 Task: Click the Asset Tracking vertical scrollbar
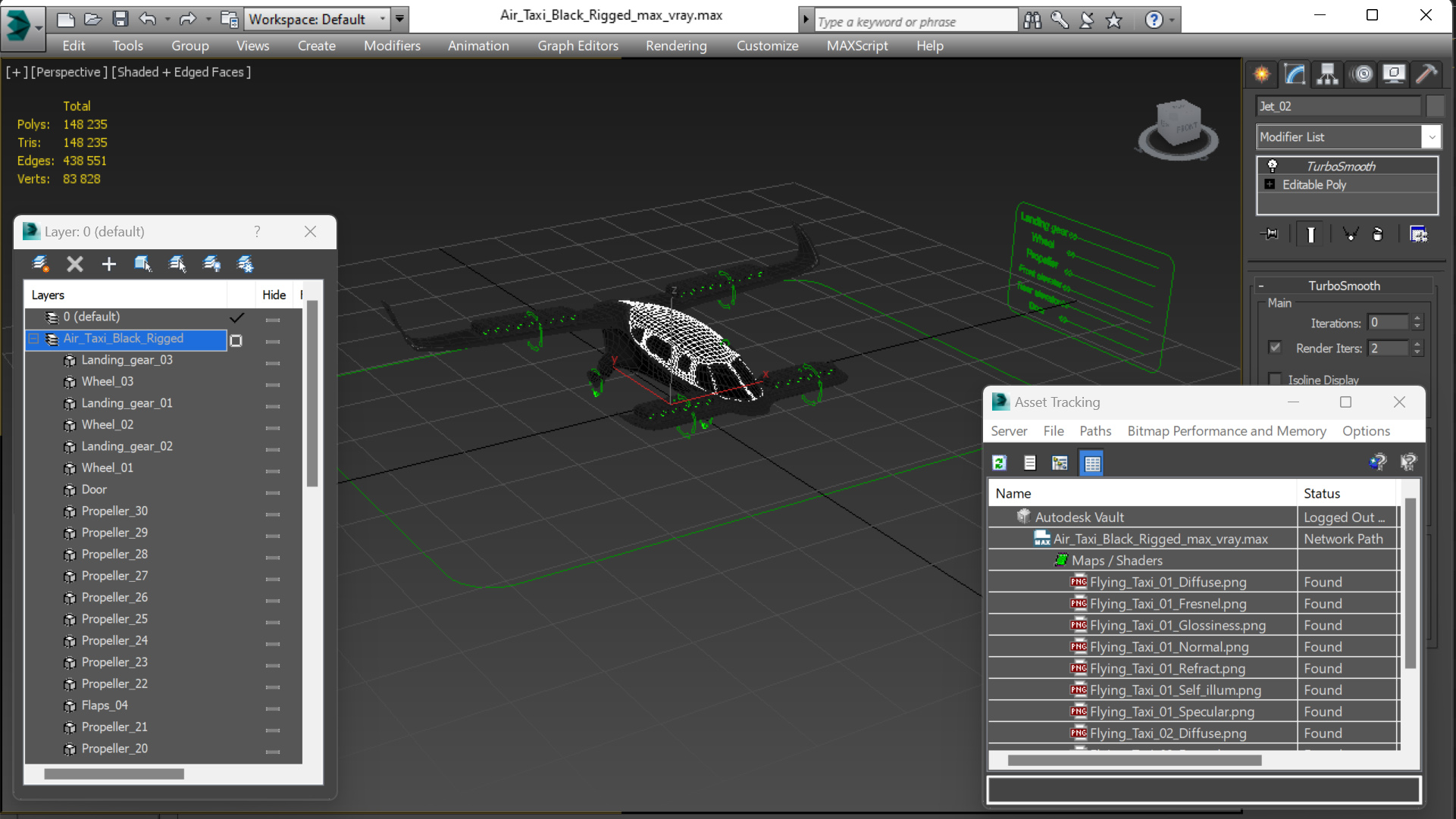click(1411, 583)
